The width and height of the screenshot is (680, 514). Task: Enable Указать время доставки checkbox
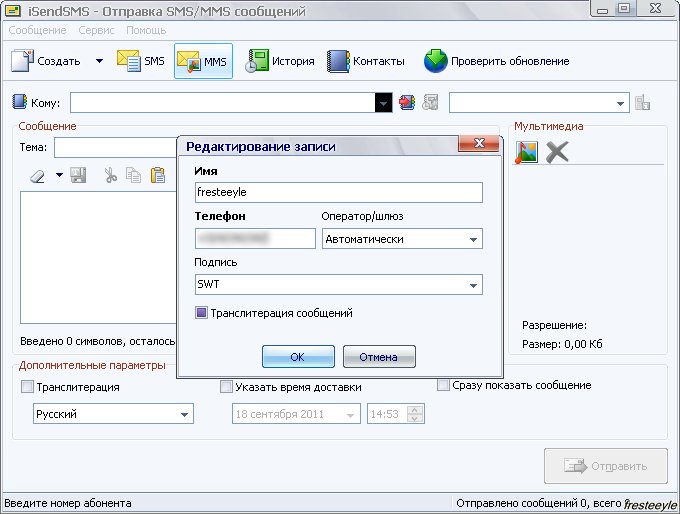coord(226,387)
